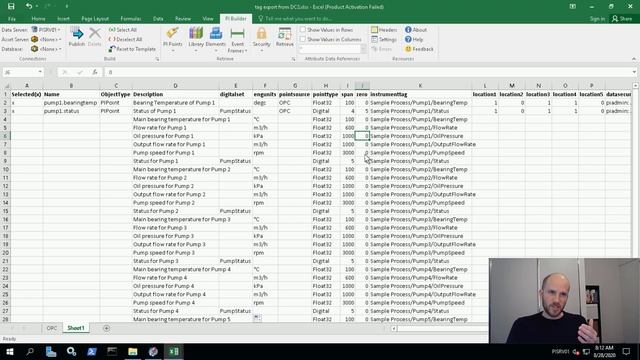Select cell pump1.status
The height and width of the screenshot is (360, 640).
click(71, 111)
